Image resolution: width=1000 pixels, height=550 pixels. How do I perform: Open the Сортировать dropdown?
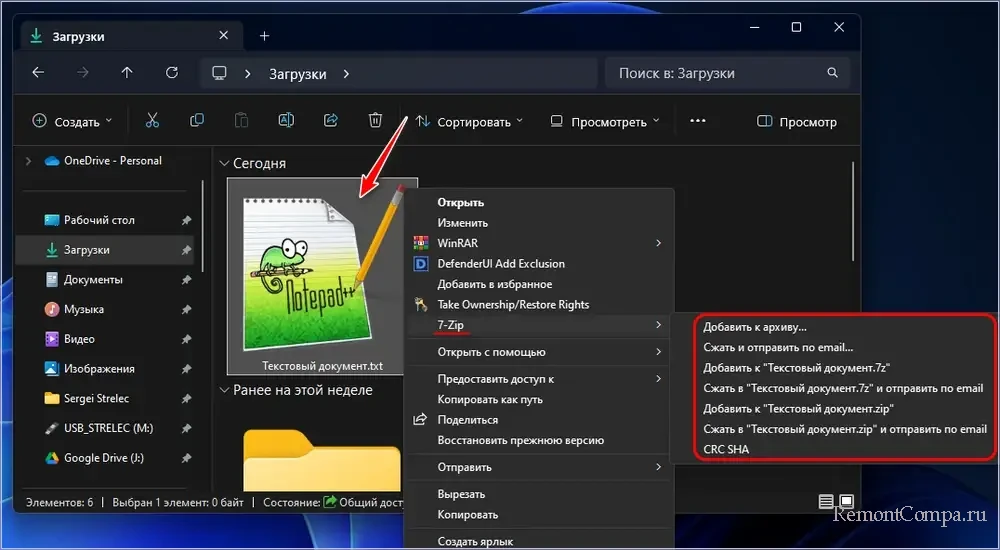click(469, 122)
